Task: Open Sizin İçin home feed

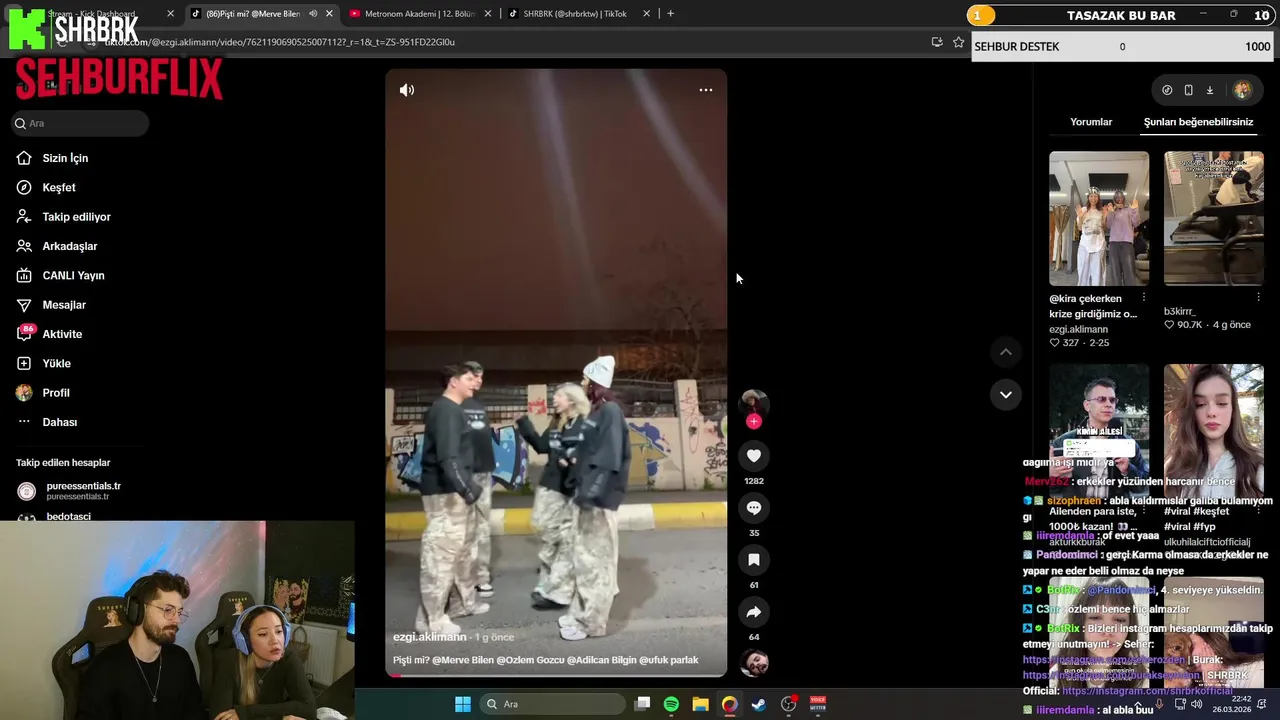Action: click(x=65, y=158)
